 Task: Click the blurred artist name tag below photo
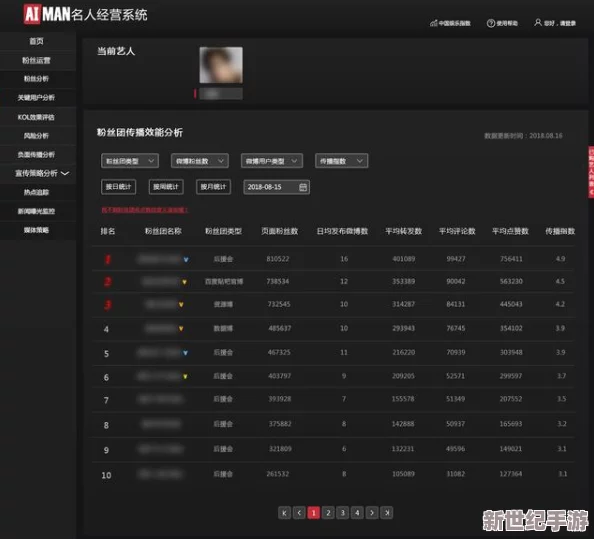(x=221, y=94)
